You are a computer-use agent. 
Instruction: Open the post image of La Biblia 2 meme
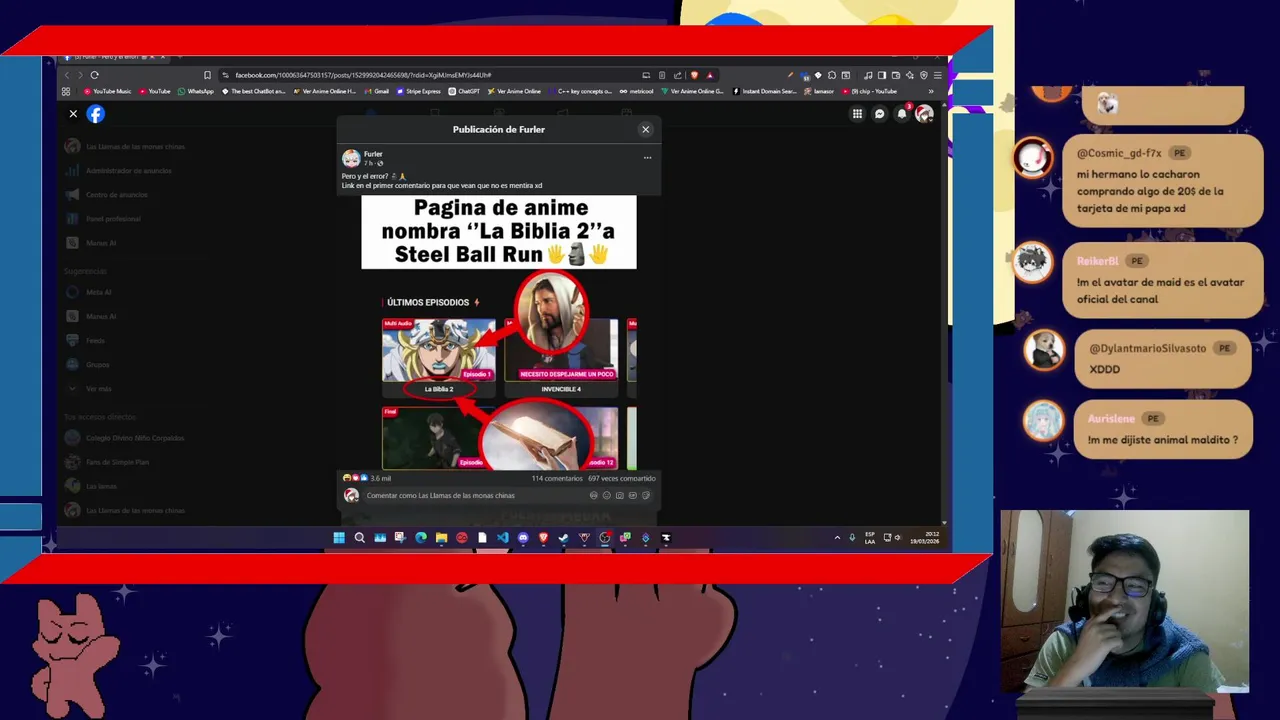point(498,333)
